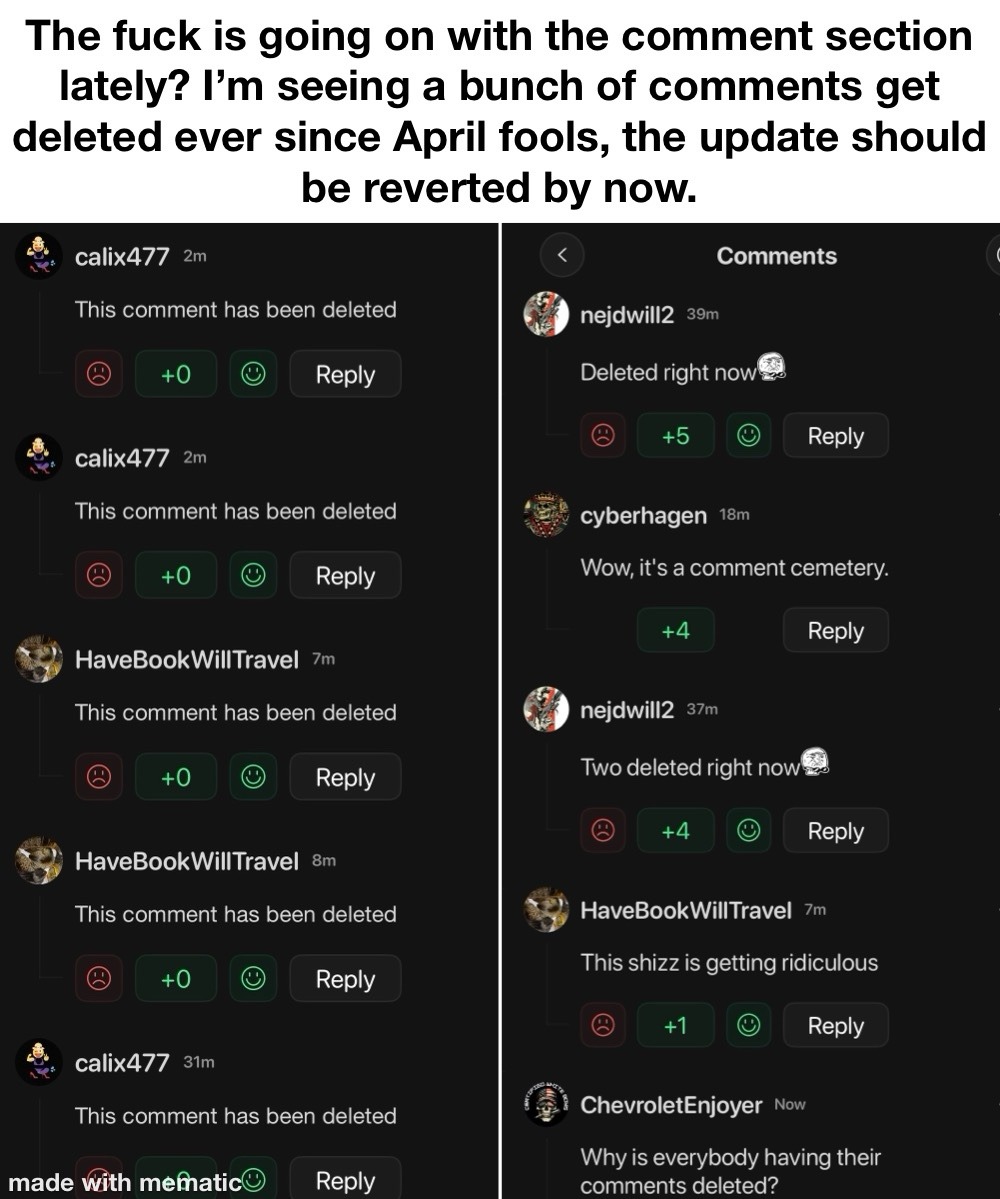Click the +5 vote count on nejdwill2's comment
1000x1199 pixels.
[675, 435]
